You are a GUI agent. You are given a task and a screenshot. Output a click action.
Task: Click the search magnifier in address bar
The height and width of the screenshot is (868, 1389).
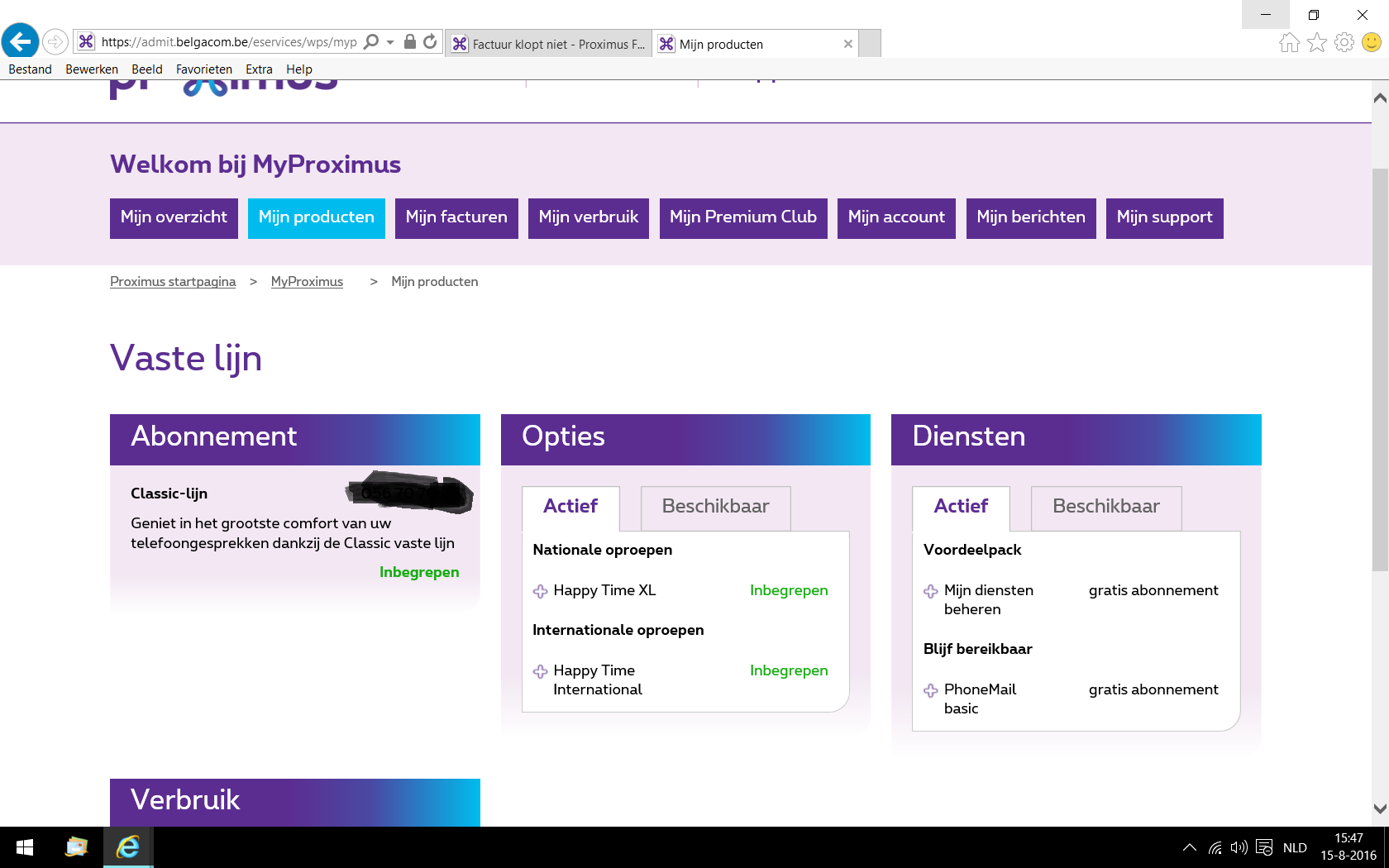click(372, 41)
